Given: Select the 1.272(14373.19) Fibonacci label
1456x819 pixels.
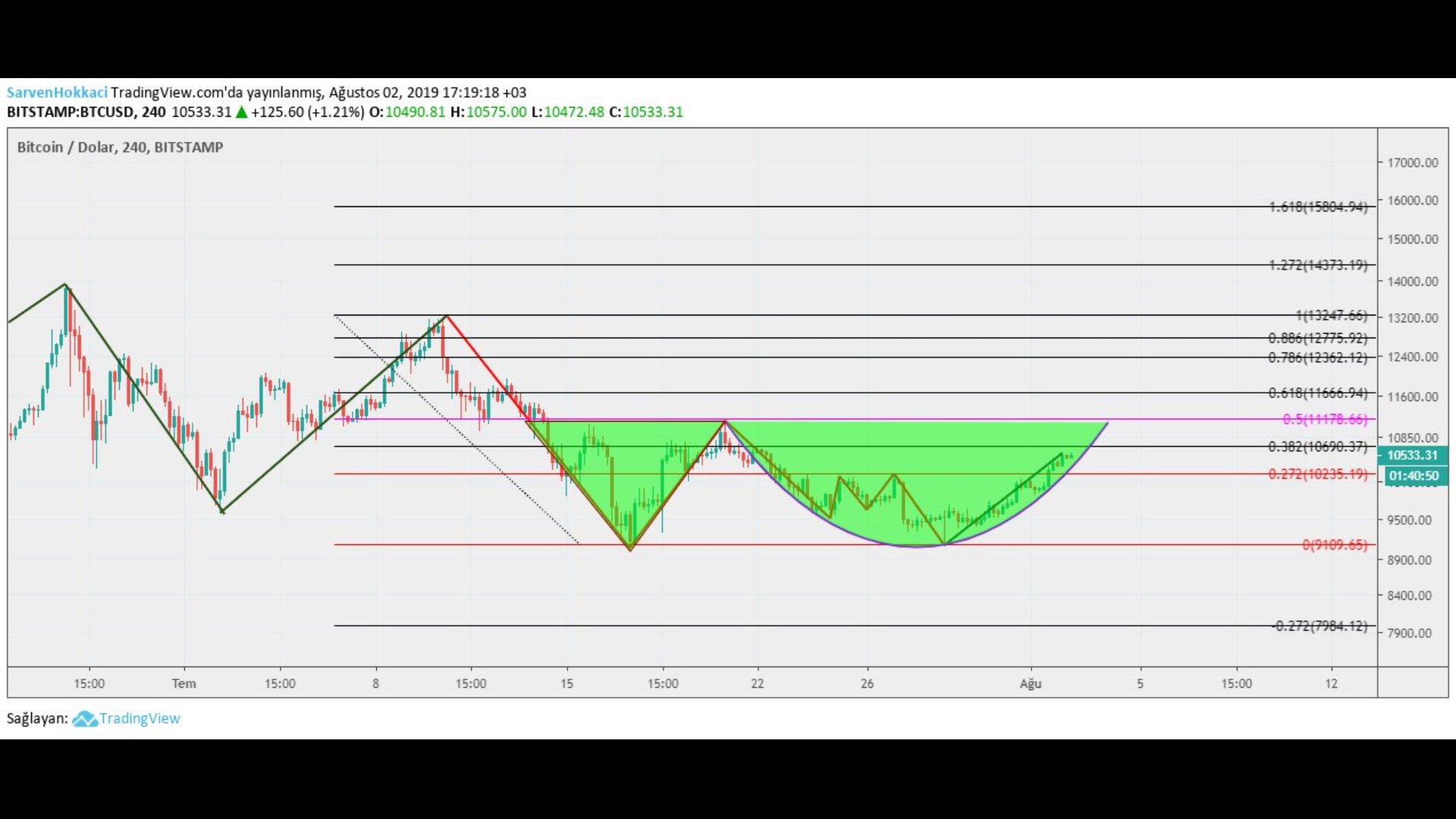Looking at the screenshot, I should point(1318,265).
